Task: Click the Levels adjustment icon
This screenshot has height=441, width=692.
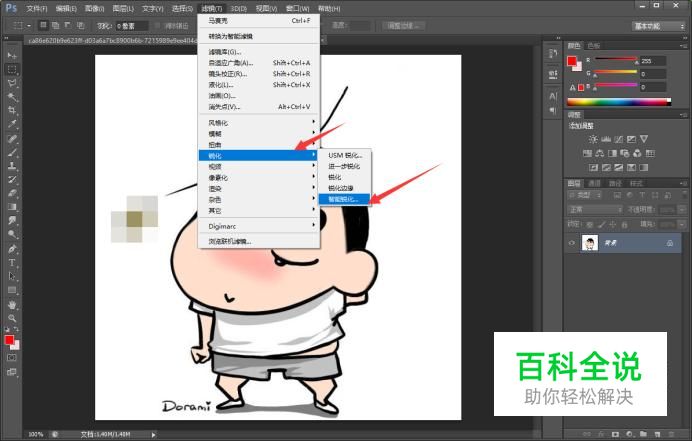Action: 606,139
